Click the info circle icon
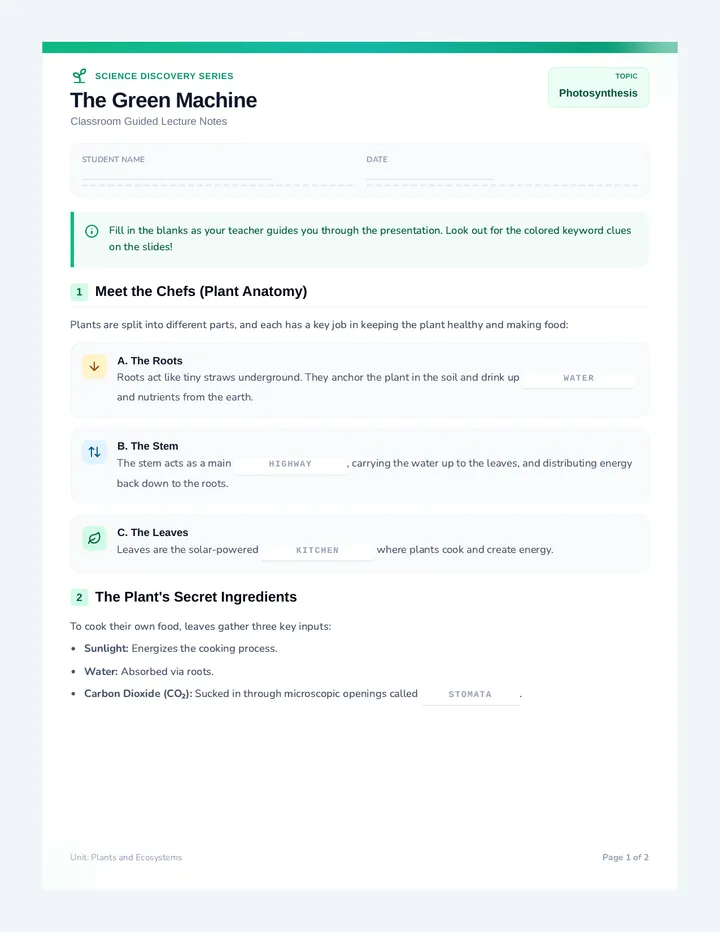Image resolution: width=720 pixels, height=932 pixels. tap(92, 231)
